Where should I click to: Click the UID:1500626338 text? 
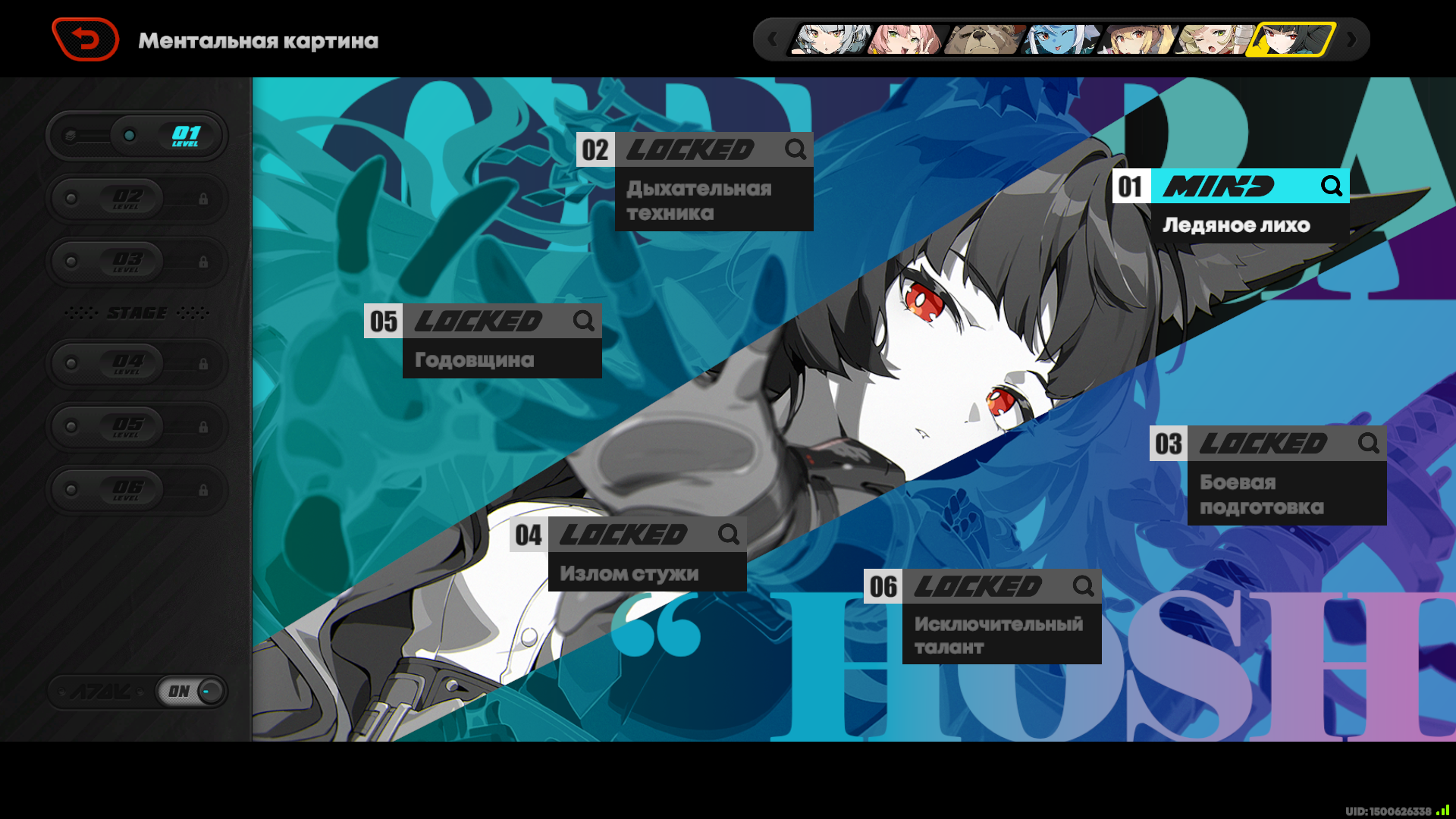[1388, 811]
